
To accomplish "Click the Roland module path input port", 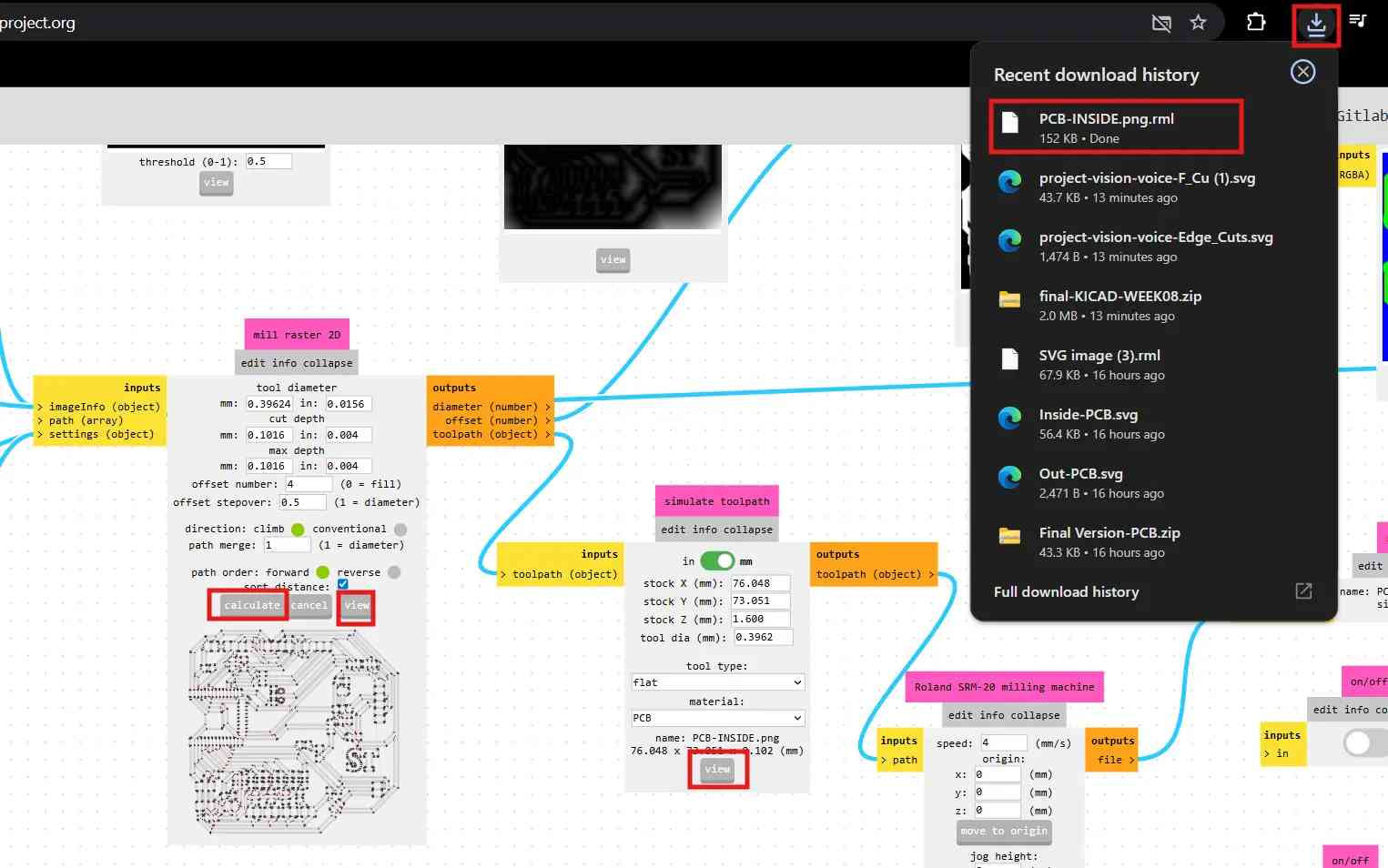I will click(899, 760).
